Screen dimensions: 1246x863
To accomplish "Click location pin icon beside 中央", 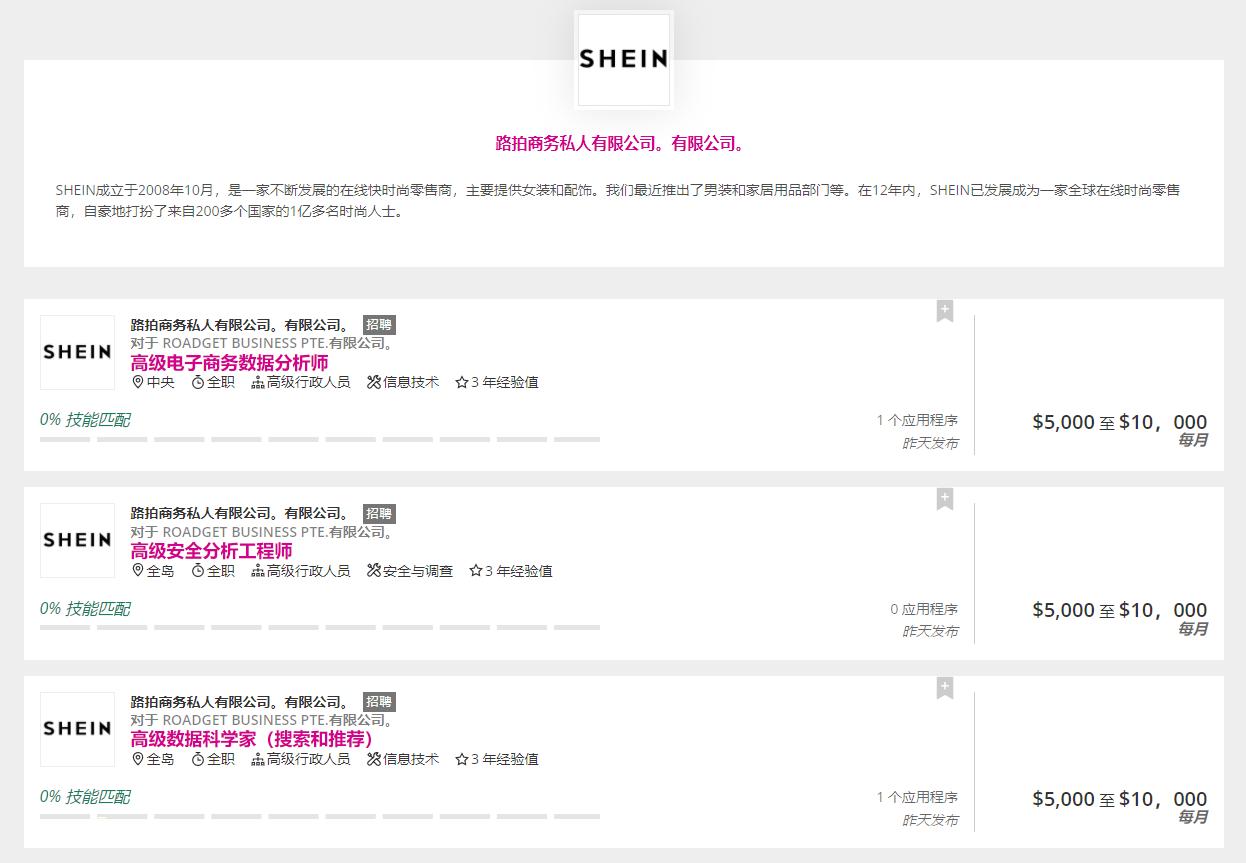I will coord(138,382).
